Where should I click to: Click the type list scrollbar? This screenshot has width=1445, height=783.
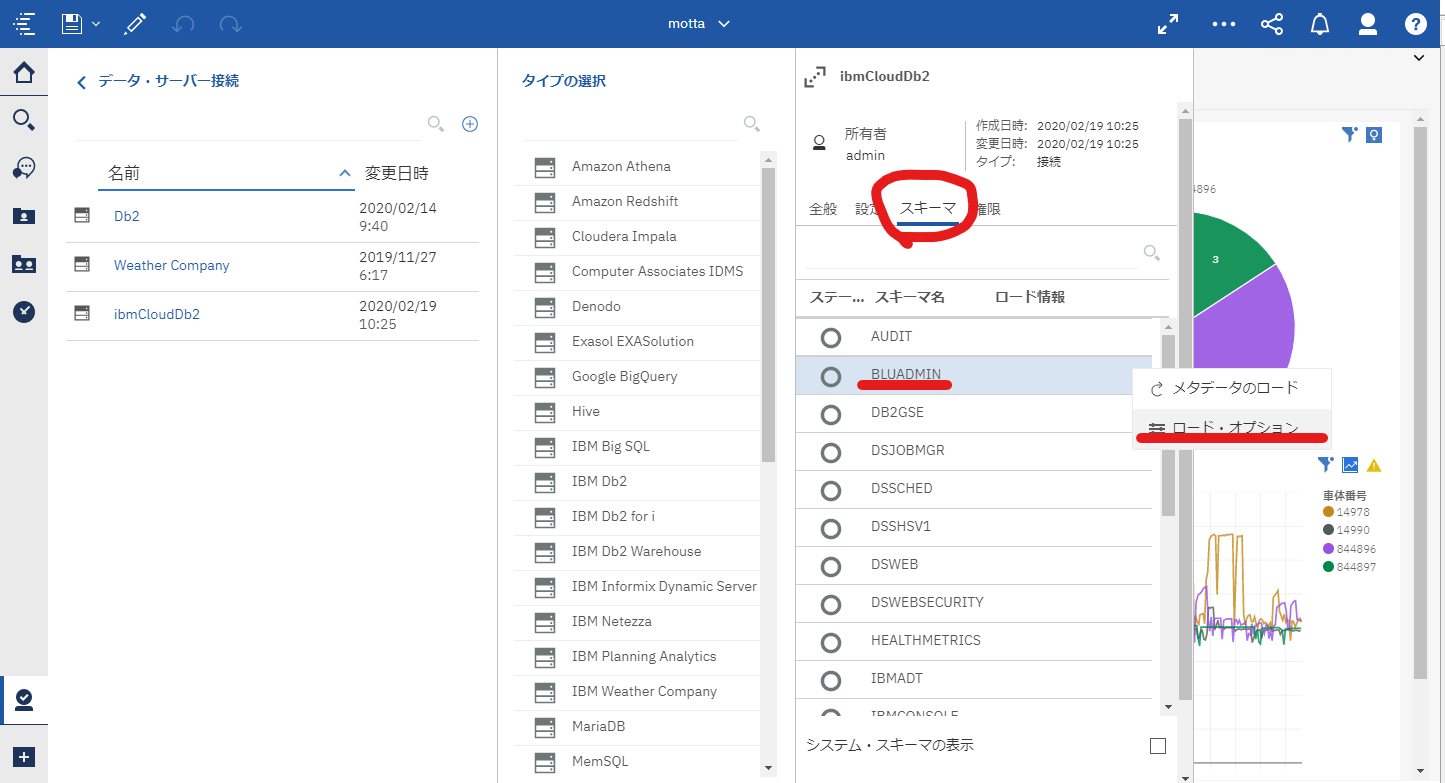coord(768,315)
